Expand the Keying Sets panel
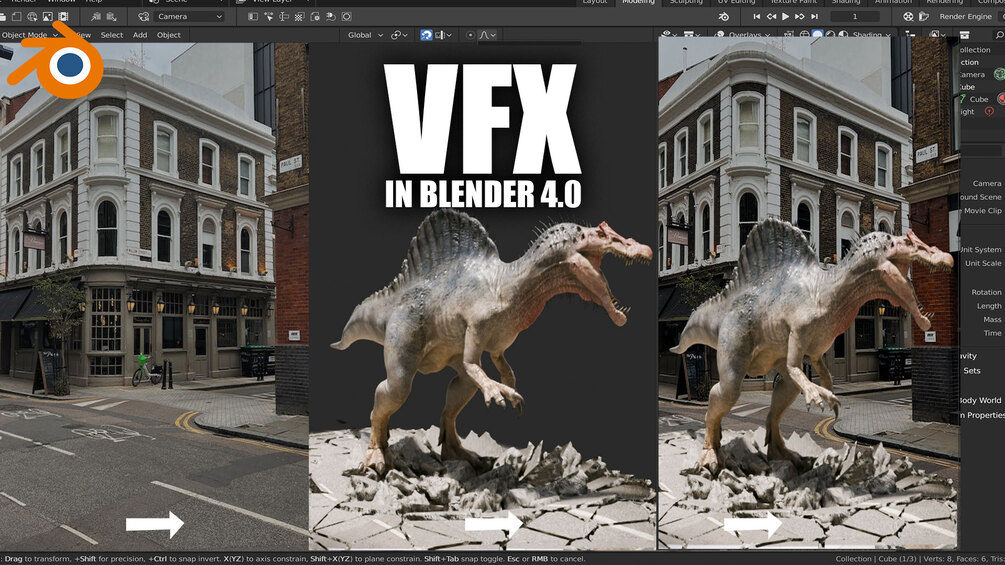 [972, 371]
